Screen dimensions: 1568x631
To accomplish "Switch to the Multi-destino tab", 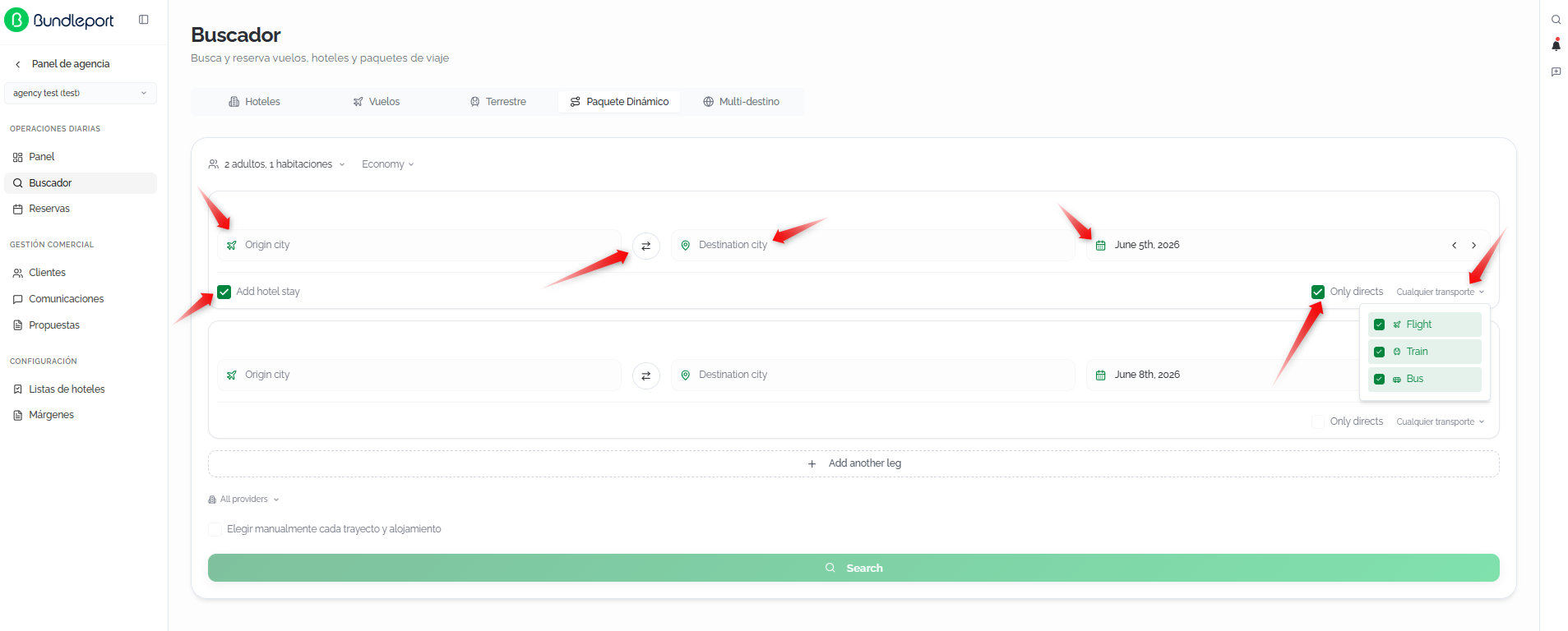I will click(x=741, y=102).
